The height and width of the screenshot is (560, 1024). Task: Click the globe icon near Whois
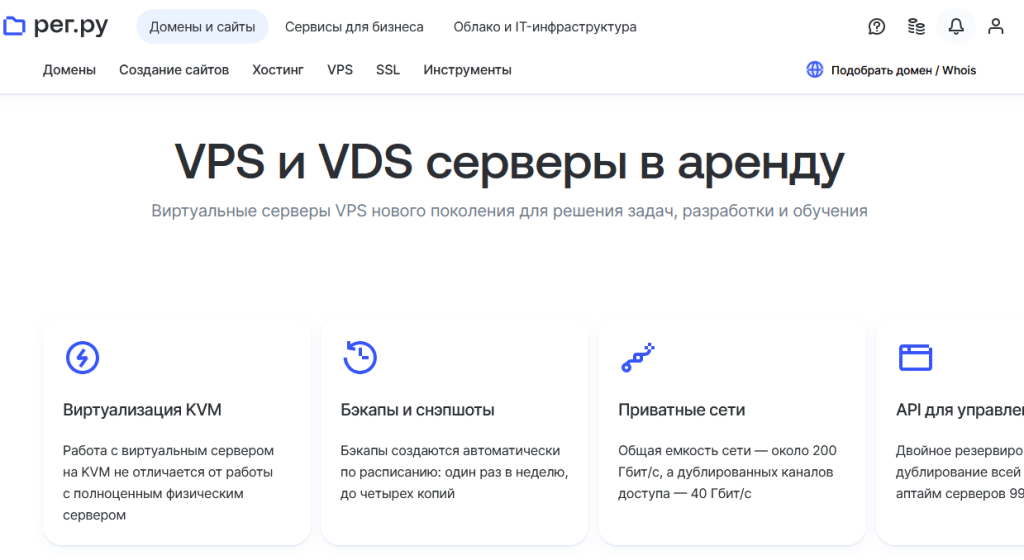815,70
